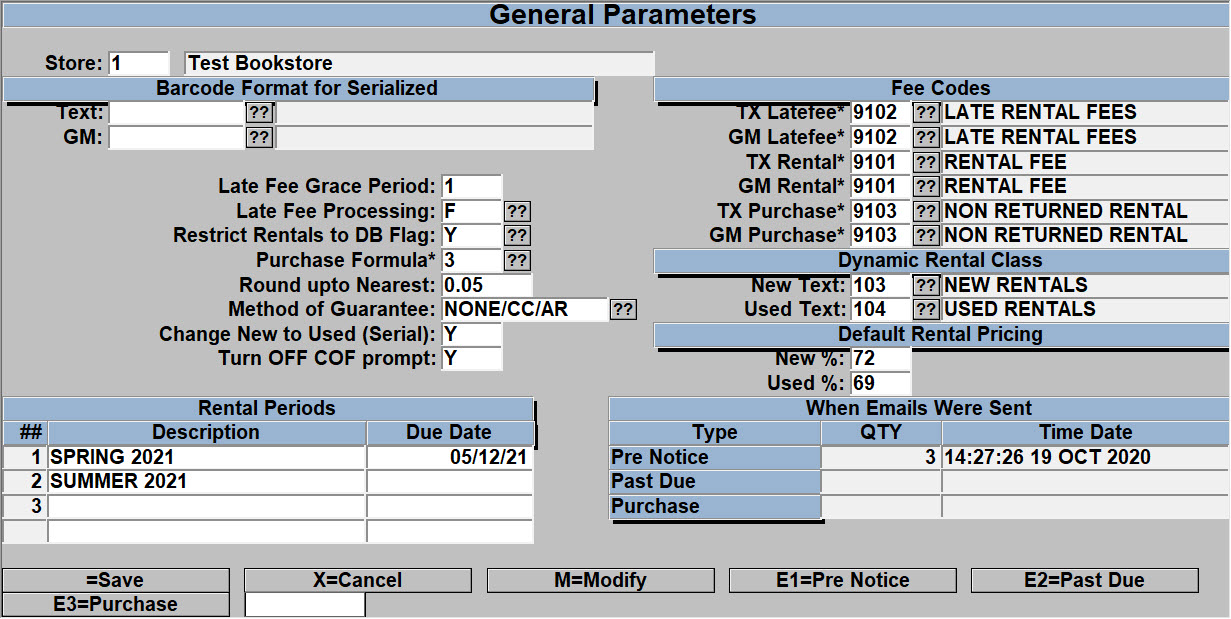Click the GM Purchase code field
This screenshot has height=619, width=1231.
click(881, 236)
